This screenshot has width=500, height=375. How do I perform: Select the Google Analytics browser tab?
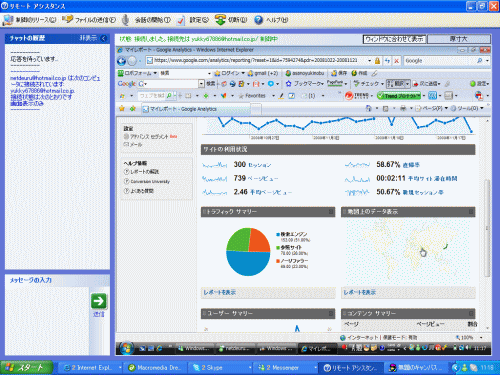(x=196, y=109)
